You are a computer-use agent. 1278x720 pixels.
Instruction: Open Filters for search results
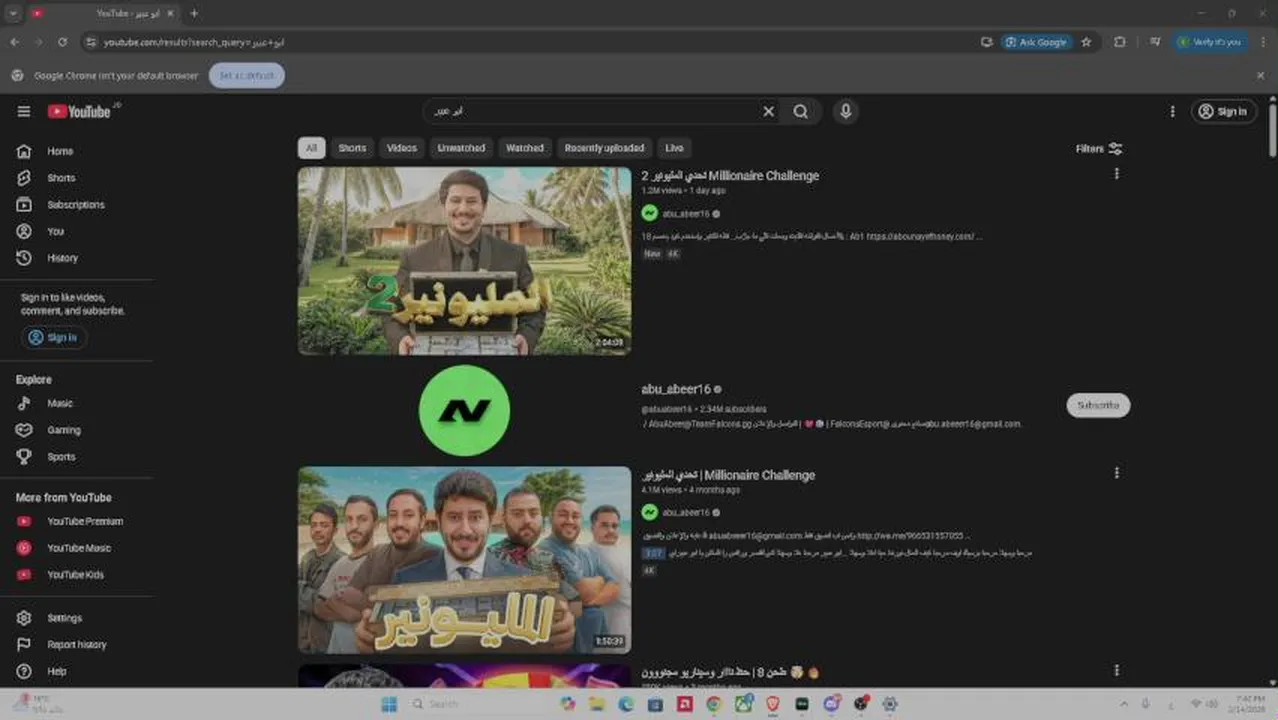point(1099,149)
